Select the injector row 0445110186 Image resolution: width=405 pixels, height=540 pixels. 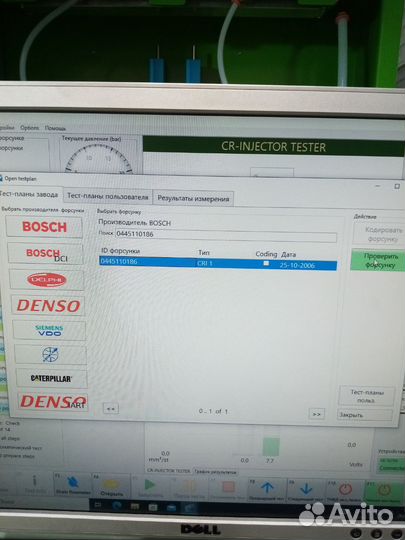pos(218,263)
